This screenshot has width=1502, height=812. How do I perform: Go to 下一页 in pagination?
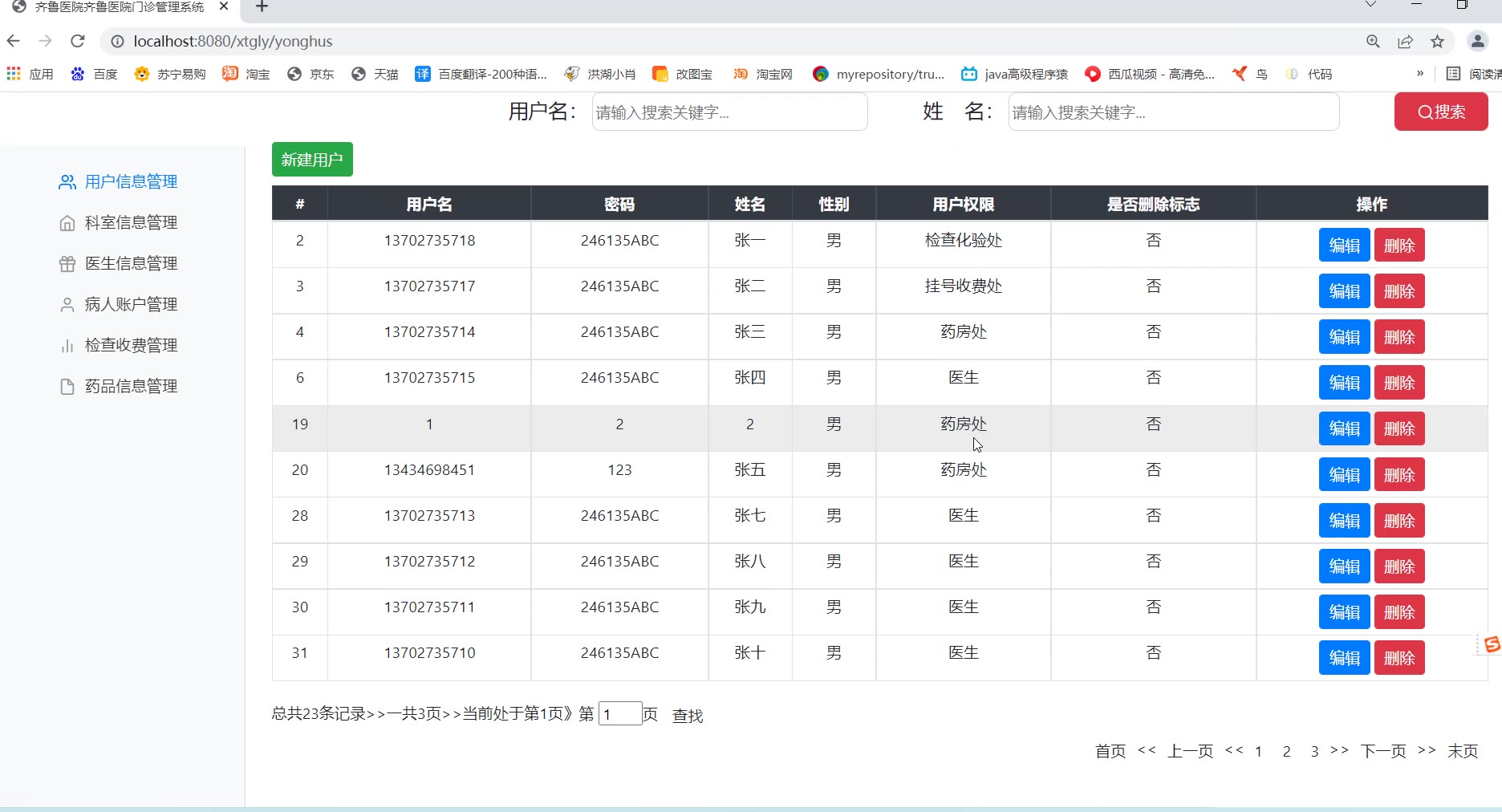click(x=1383, y=751)
